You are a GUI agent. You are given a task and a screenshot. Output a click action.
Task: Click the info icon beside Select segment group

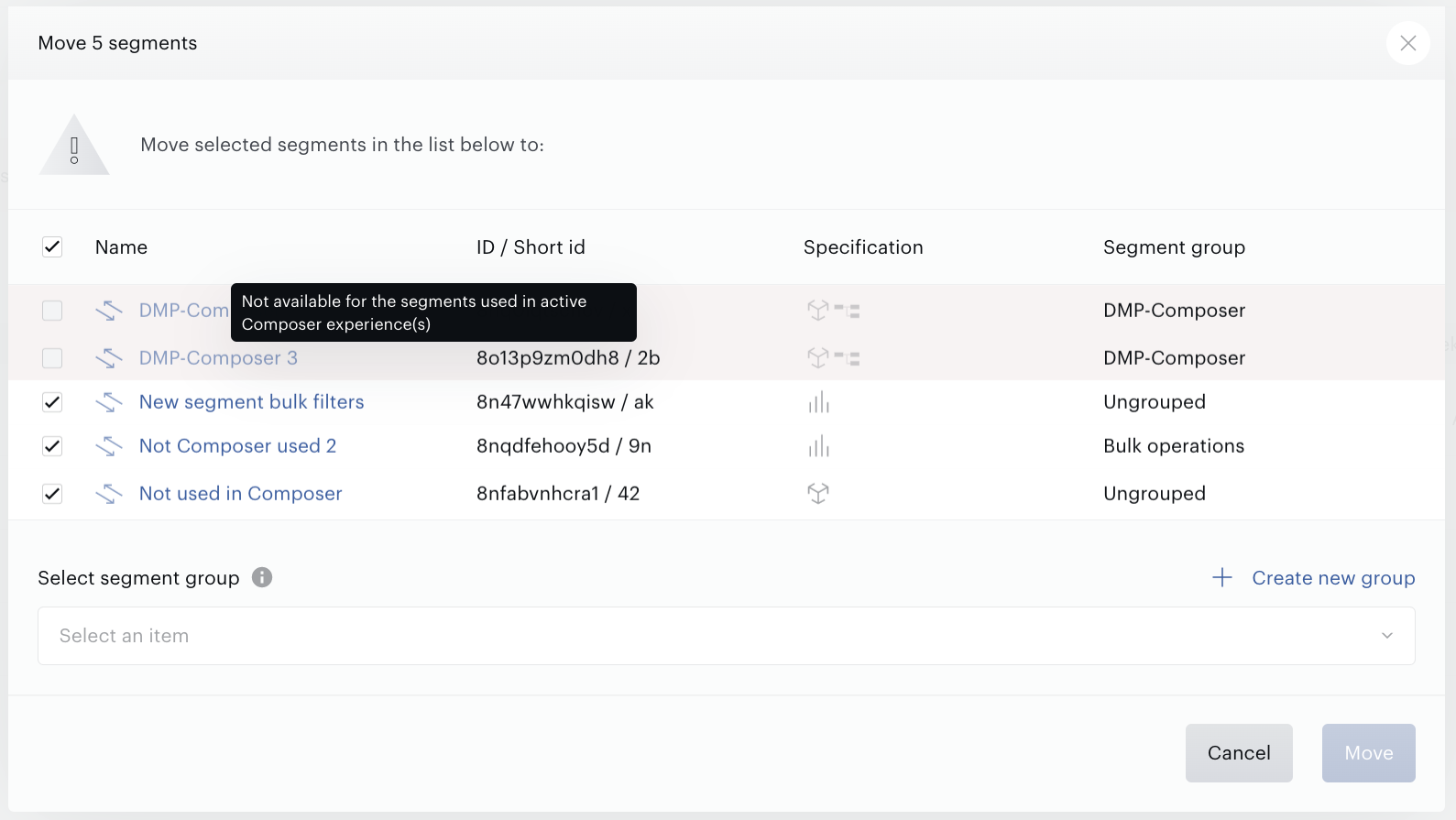click(x=262, y=577)
